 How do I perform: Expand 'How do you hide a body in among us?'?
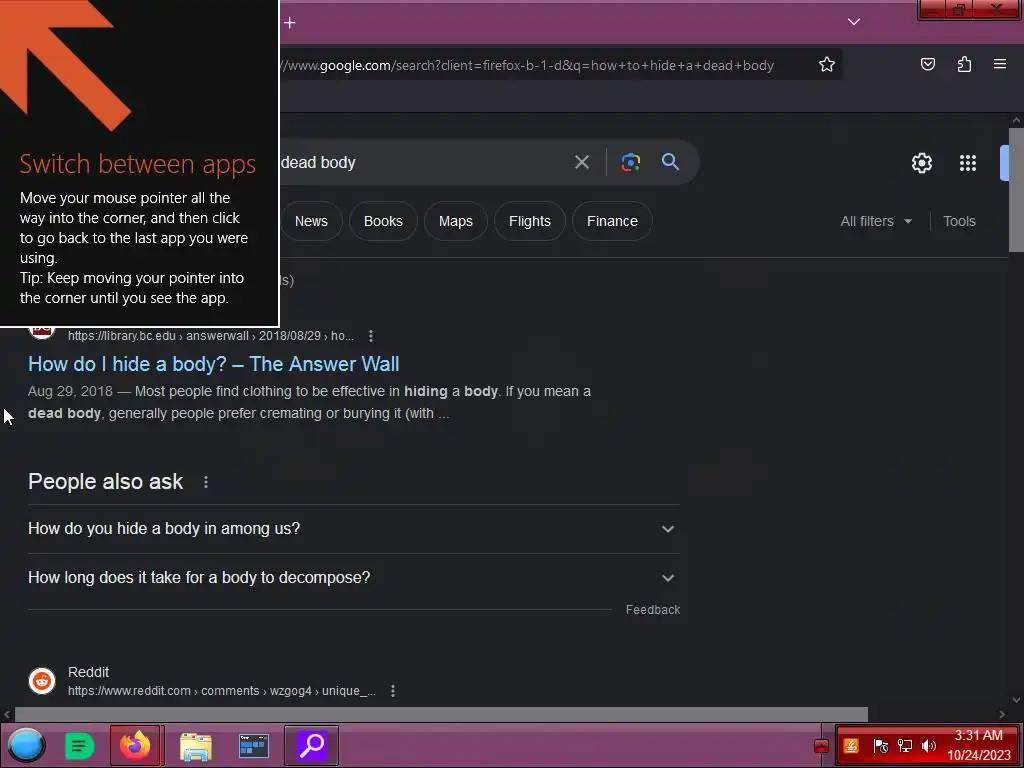click(353, 529)
